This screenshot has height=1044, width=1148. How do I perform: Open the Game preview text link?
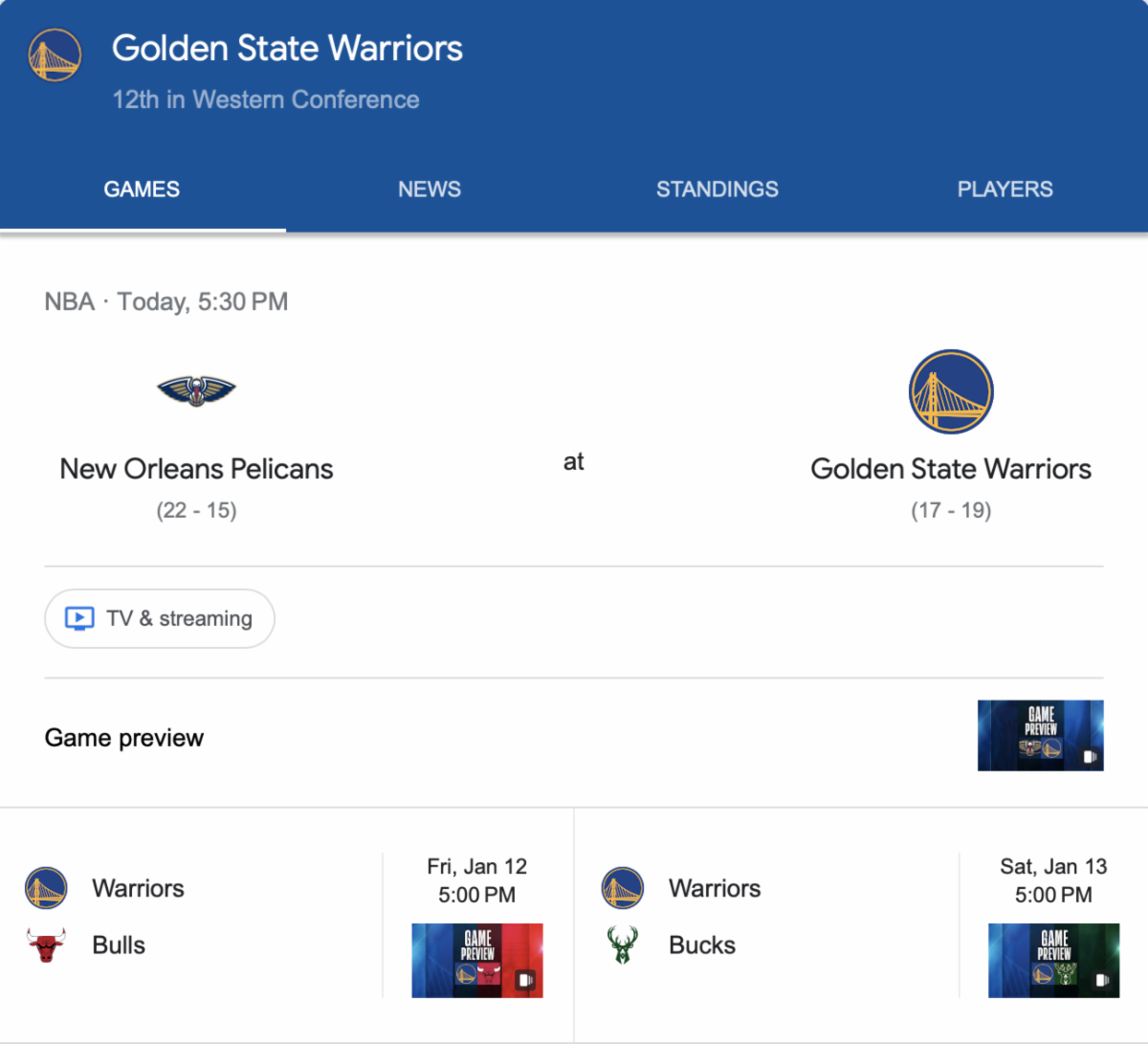(124, 738)
